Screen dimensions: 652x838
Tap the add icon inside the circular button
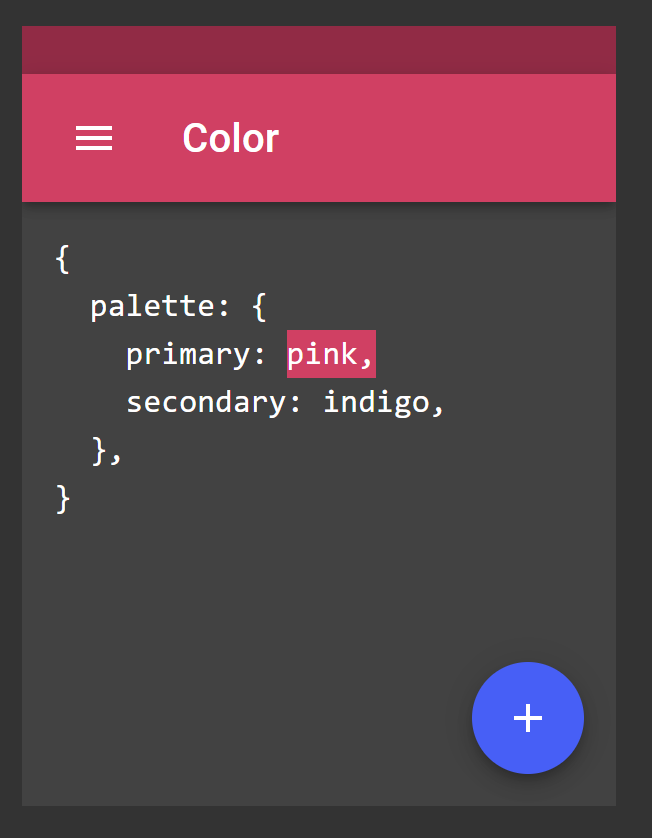[x=527, y=717]
